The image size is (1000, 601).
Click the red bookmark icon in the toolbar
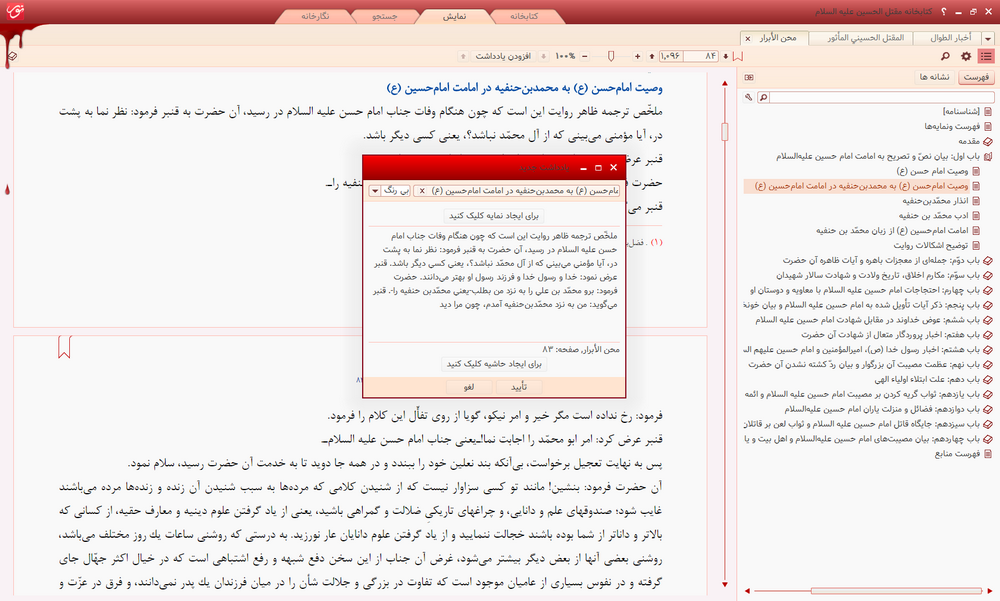click(738, 56)
